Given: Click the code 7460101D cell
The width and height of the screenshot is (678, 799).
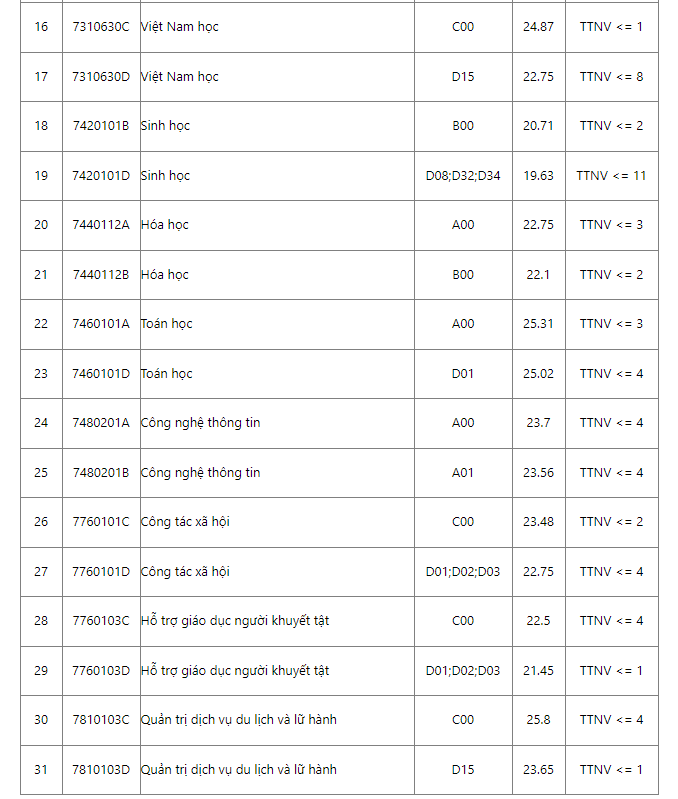Looking at the screenshot, I should pos(101,374).
